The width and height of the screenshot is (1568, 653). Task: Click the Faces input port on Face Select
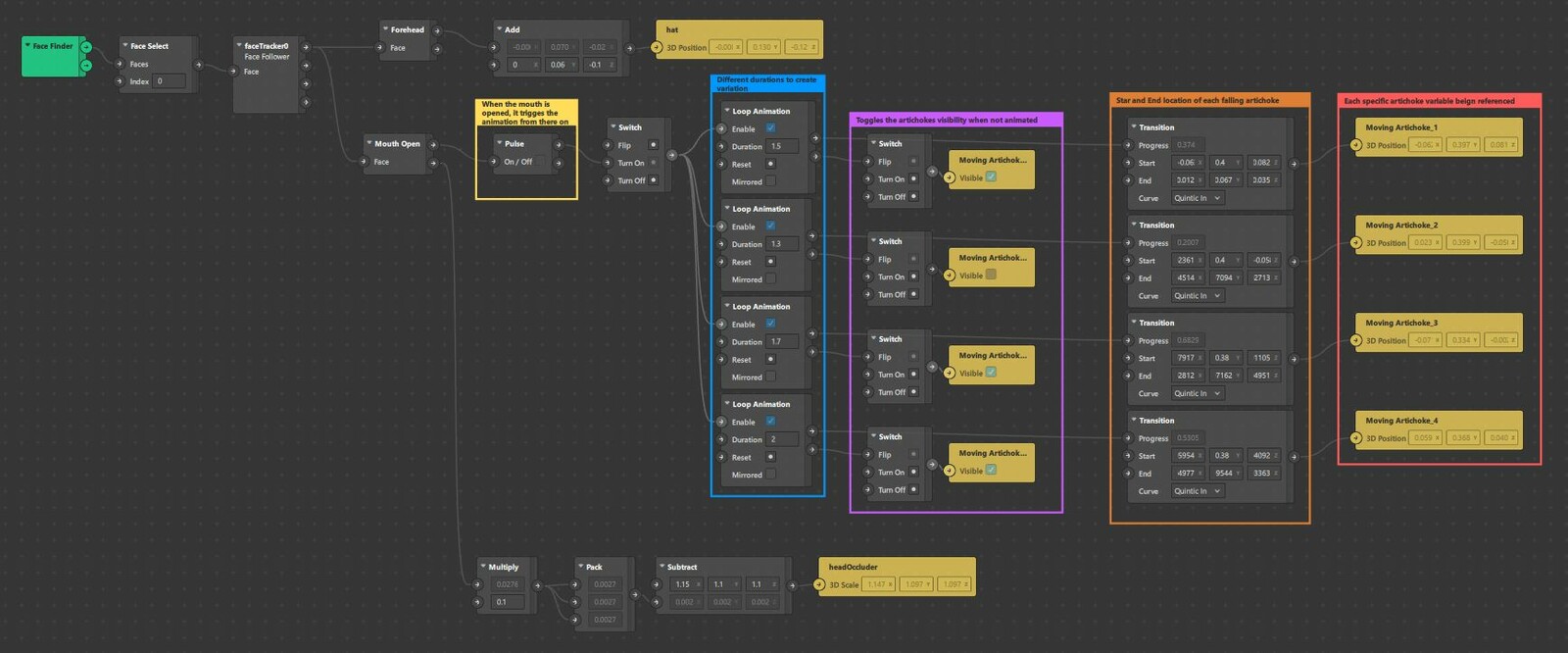(118, 65)
